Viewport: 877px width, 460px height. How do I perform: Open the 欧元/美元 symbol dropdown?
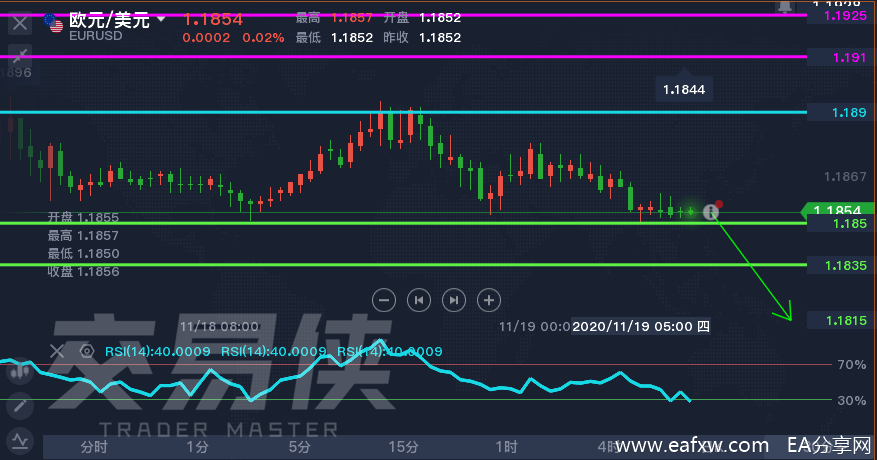click(x=161, y=19)
